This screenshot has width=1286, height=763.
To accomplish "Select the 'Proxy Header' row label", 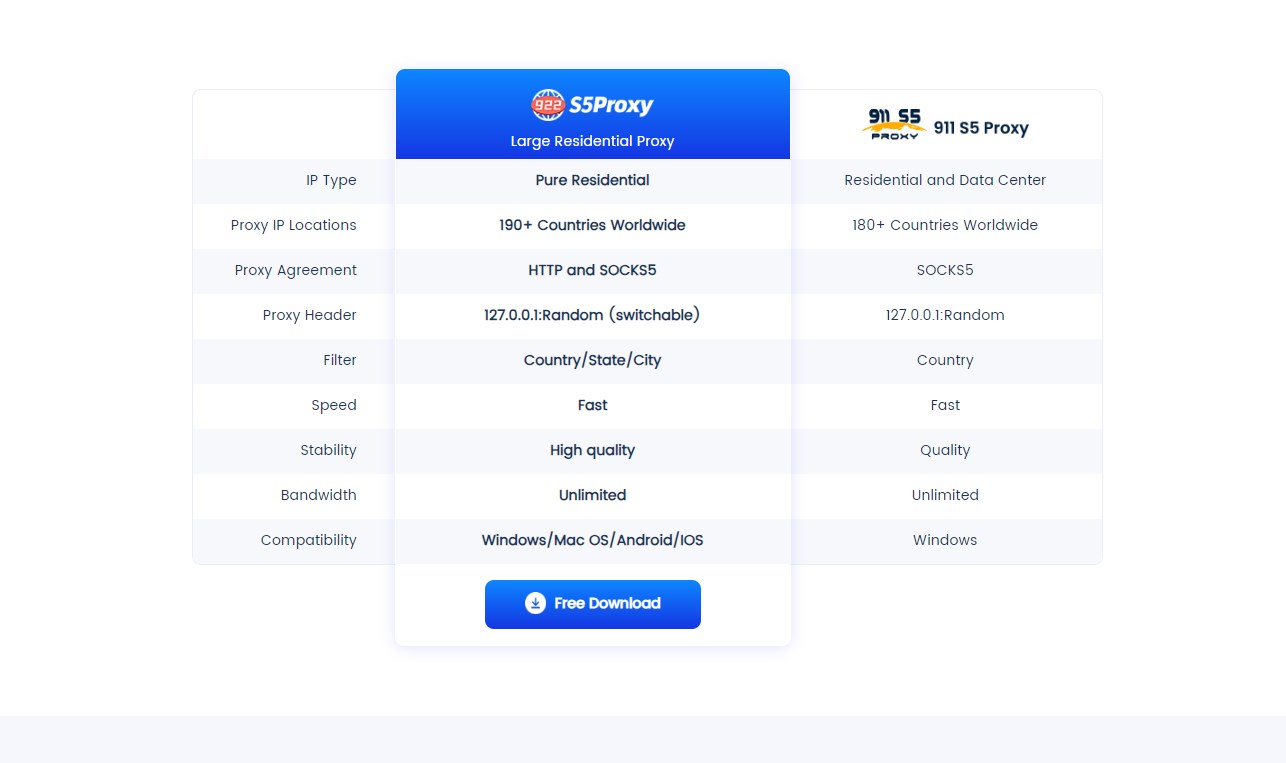I will click(x=309, y=315).
